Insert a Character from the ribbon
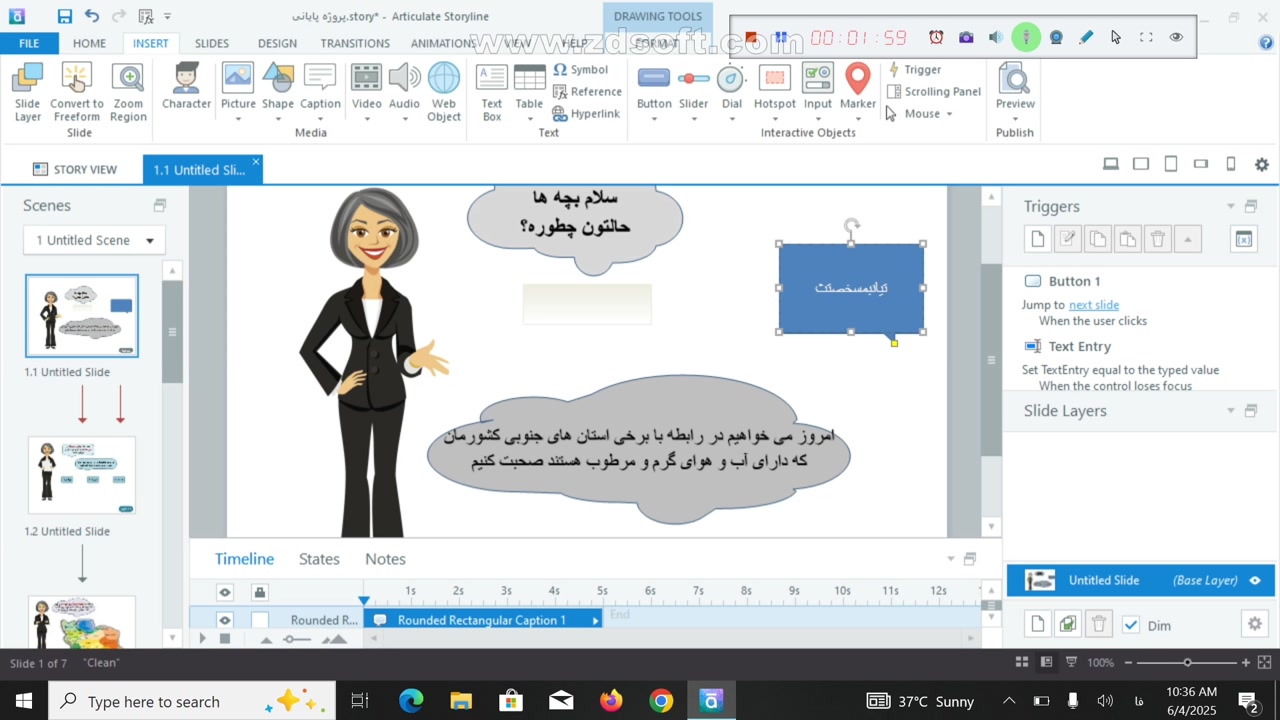This screenshot has height=720, width=1280. pyautogui.click(x=186, y=88)
